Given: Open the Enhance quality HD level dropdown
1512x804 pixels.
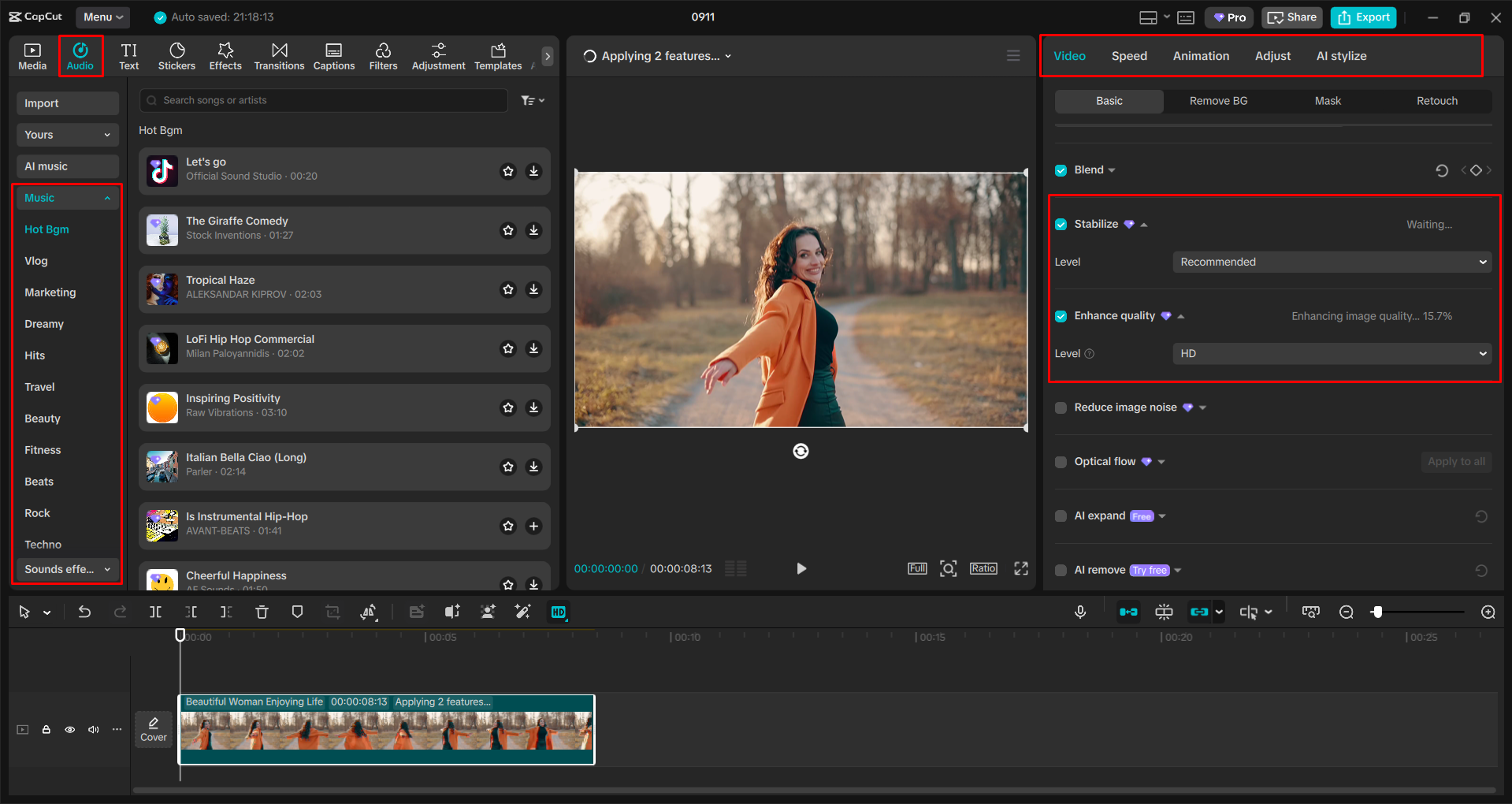Looking at the screenshot, I should [1331, 353].
